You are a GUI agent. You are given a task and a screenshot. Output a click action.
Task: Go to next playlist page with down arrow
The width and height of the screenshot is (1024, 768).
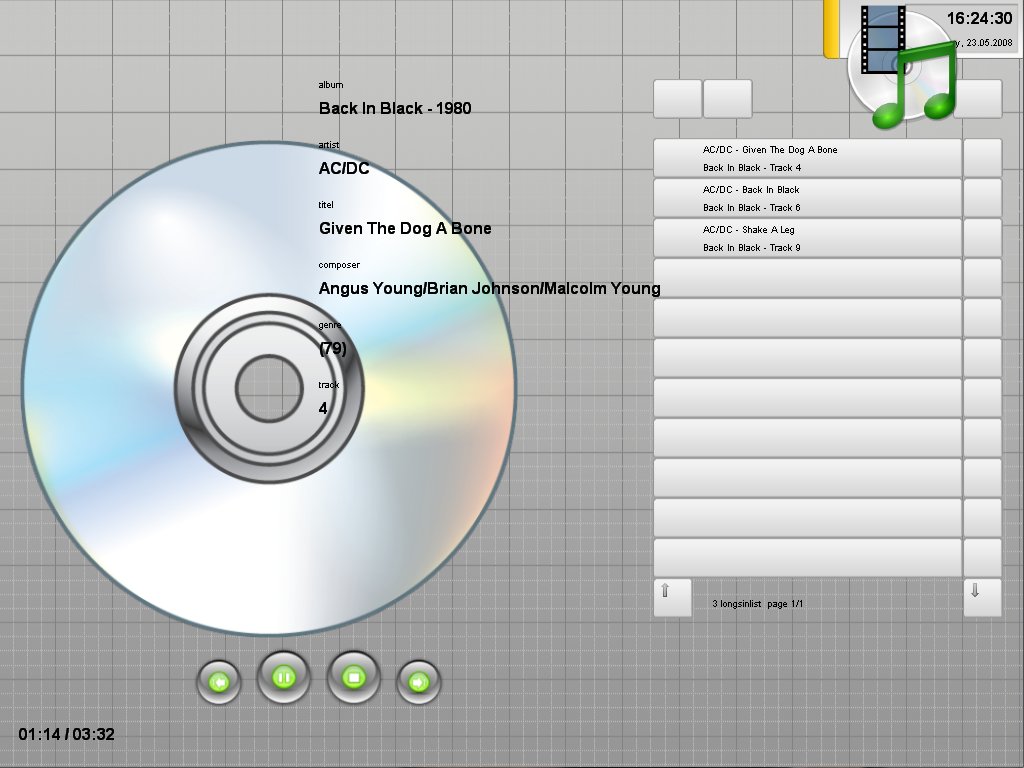pos(982,597)
